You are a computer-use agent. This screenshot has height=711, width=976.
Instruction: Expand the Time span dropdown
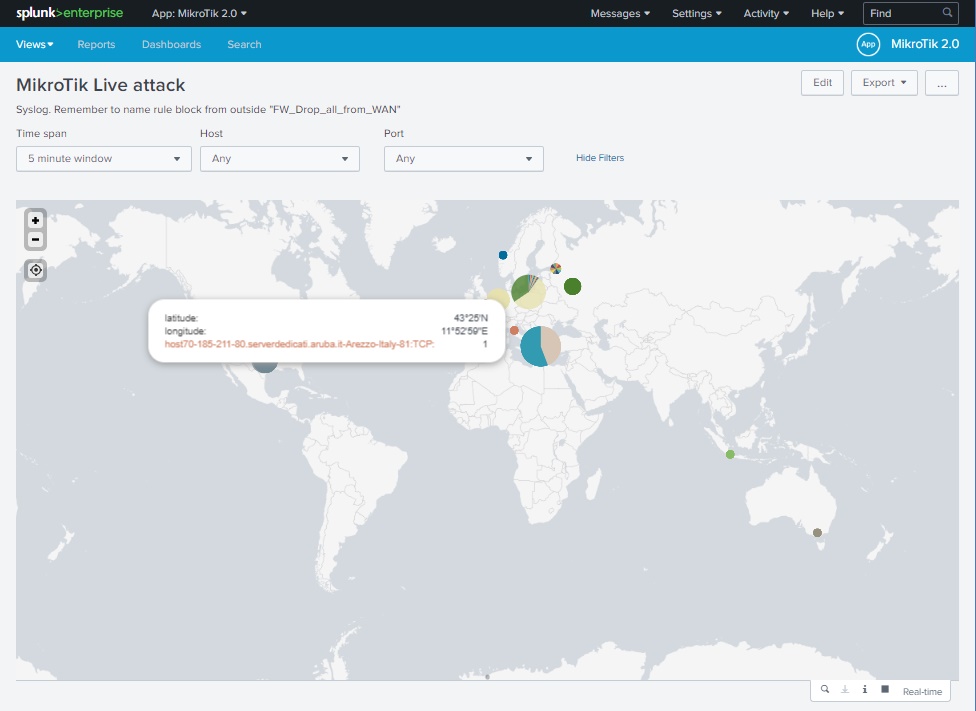tap(104, 158)
